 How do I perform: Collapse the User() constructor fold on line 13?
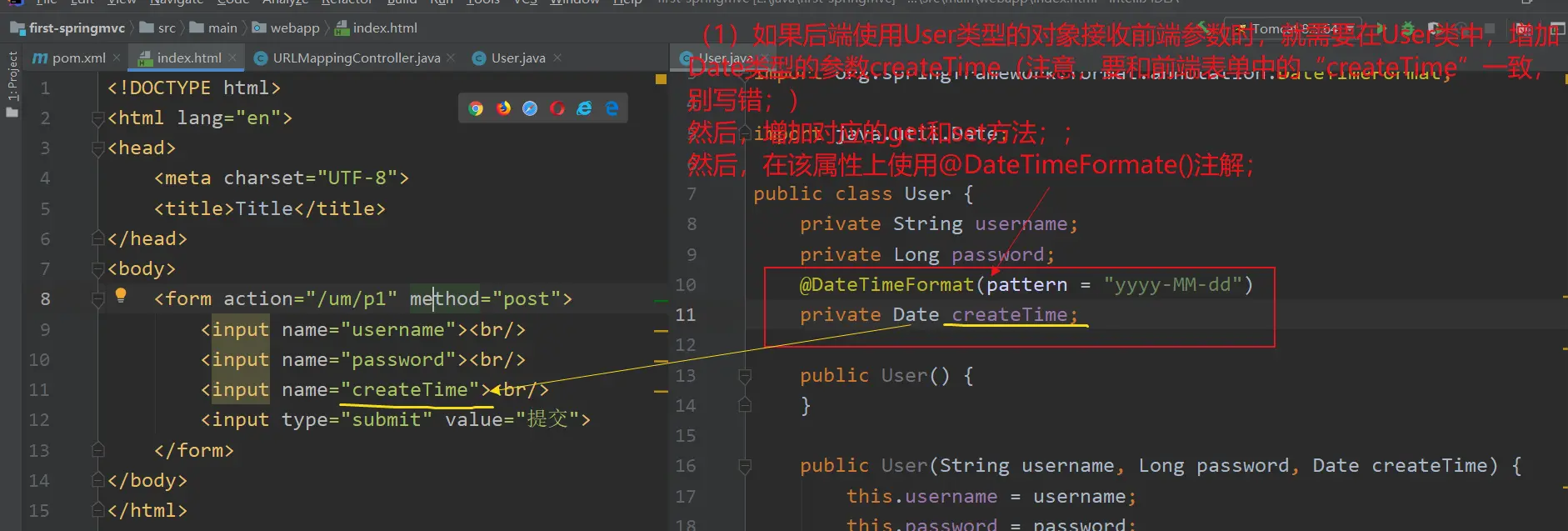tap(745, 376)
